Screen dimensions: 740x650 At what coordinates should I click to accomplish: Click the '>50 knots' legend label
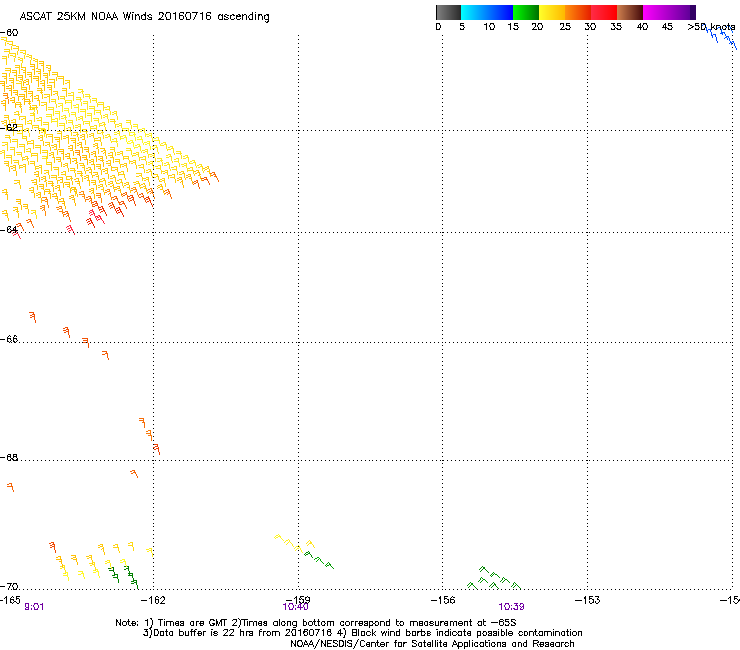711,27
